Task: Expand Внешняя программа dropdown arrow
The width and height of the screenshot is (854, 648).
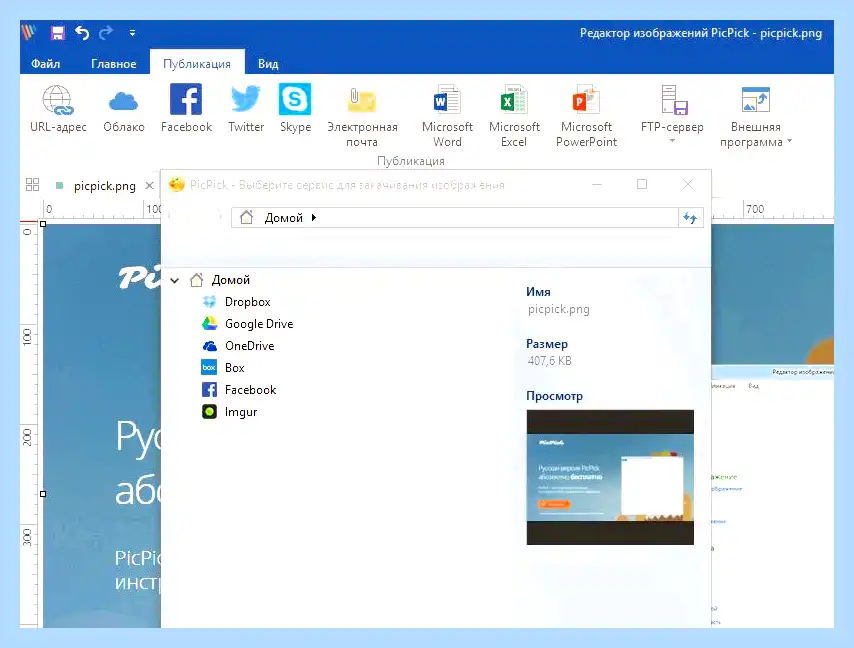Action: tap(789, 142)
